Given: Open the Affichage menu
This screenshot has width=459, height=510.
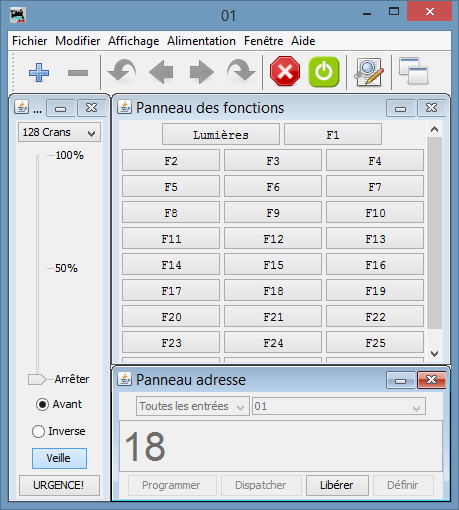Looking at the screenshot, I should (133, 41).
